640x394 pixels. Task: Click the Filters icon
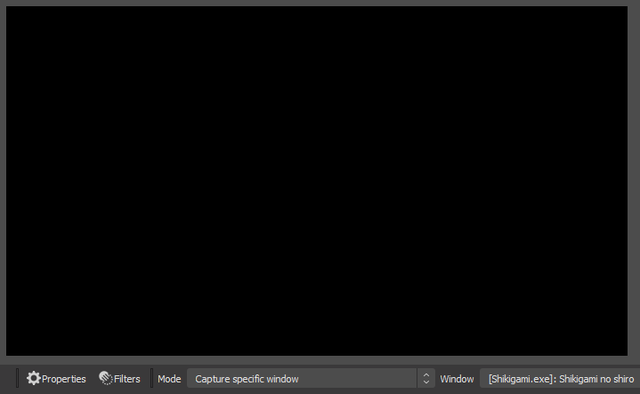point(106,378)
